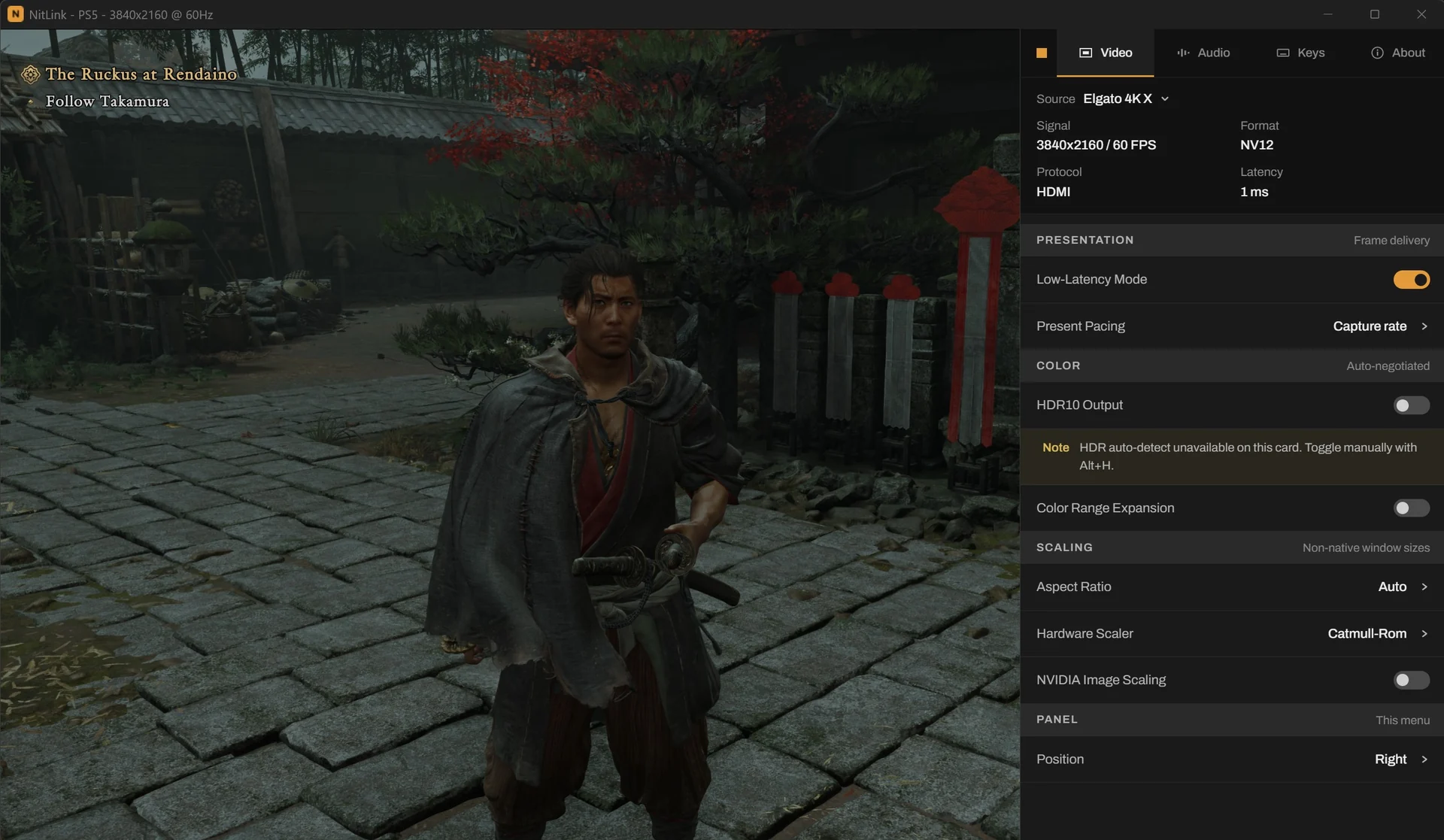Expand the Hardware Scaler chevron
The image size is (1444, 840).
1424,634
